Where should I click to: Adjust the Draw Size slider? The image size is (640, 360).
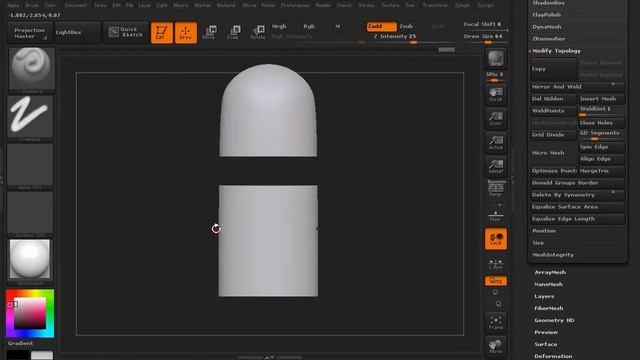pyautogui.click(x=485, y=38)
